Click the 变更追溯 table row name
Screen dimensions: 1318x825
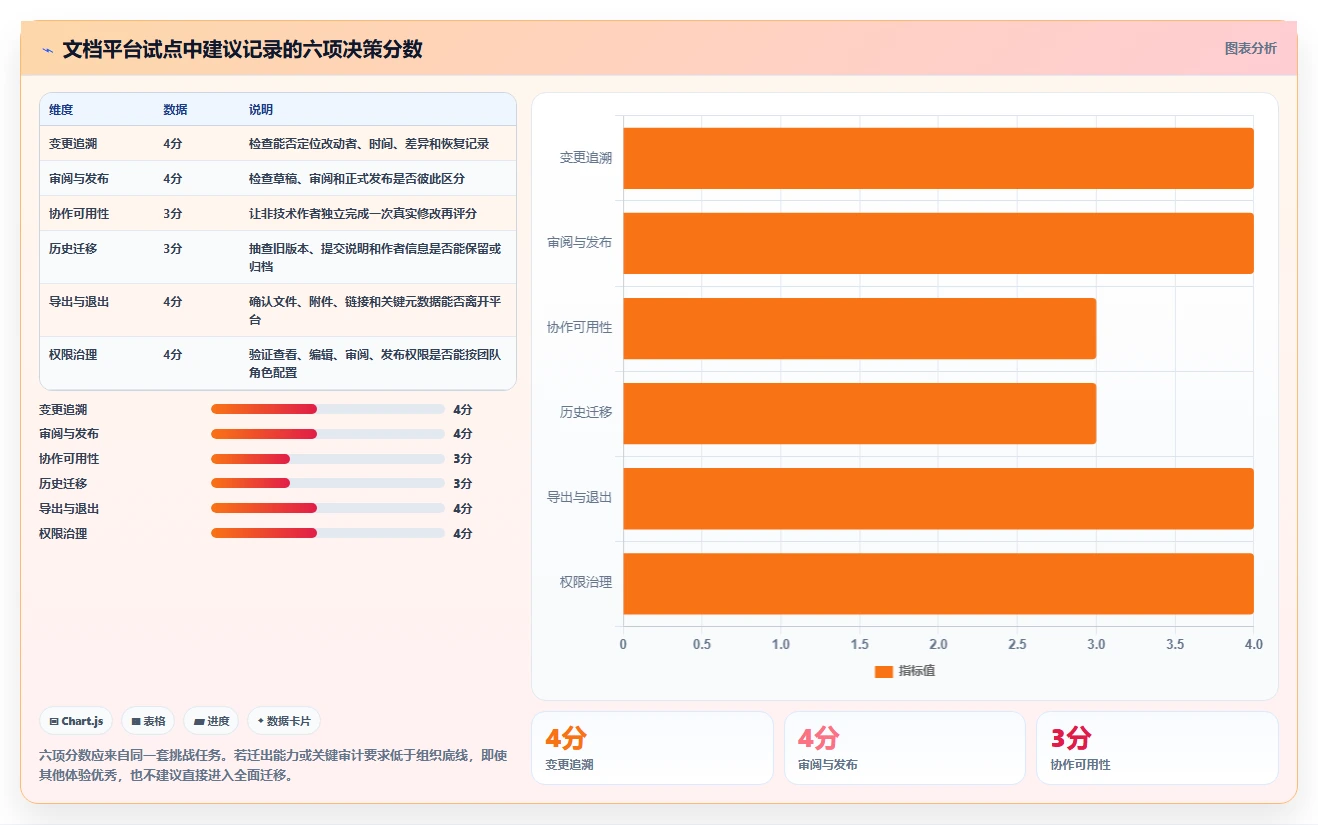(x=73, y=144)
